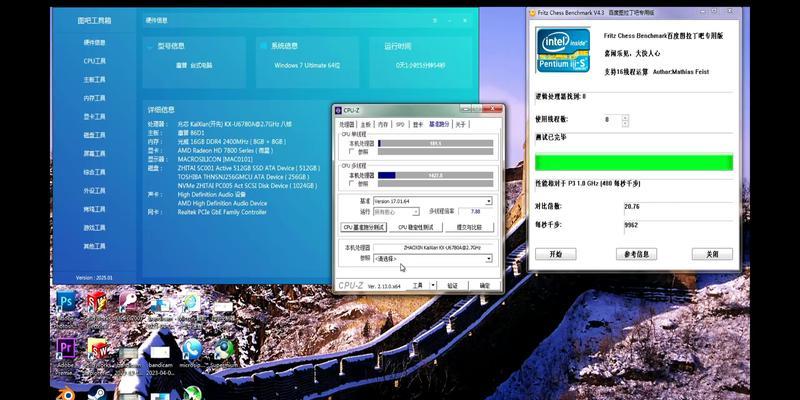This screenshot has height=400, width=800.
Task: Open the blue phone-icon desktop shortcut
Action: [192, 348]
